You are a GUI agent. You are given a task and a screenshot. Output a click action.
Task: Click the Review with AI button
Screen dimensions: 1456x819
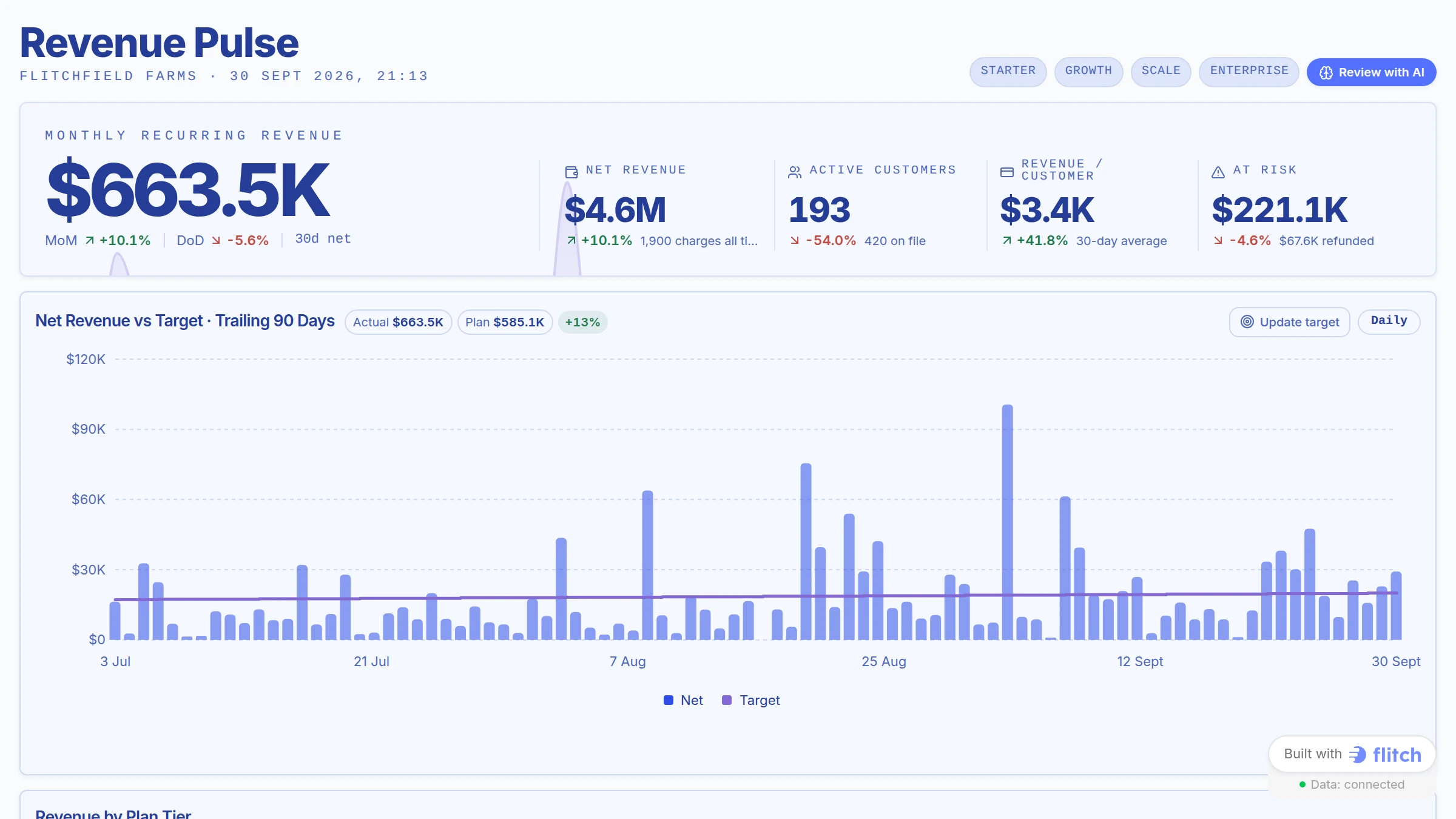(1371, 72)
